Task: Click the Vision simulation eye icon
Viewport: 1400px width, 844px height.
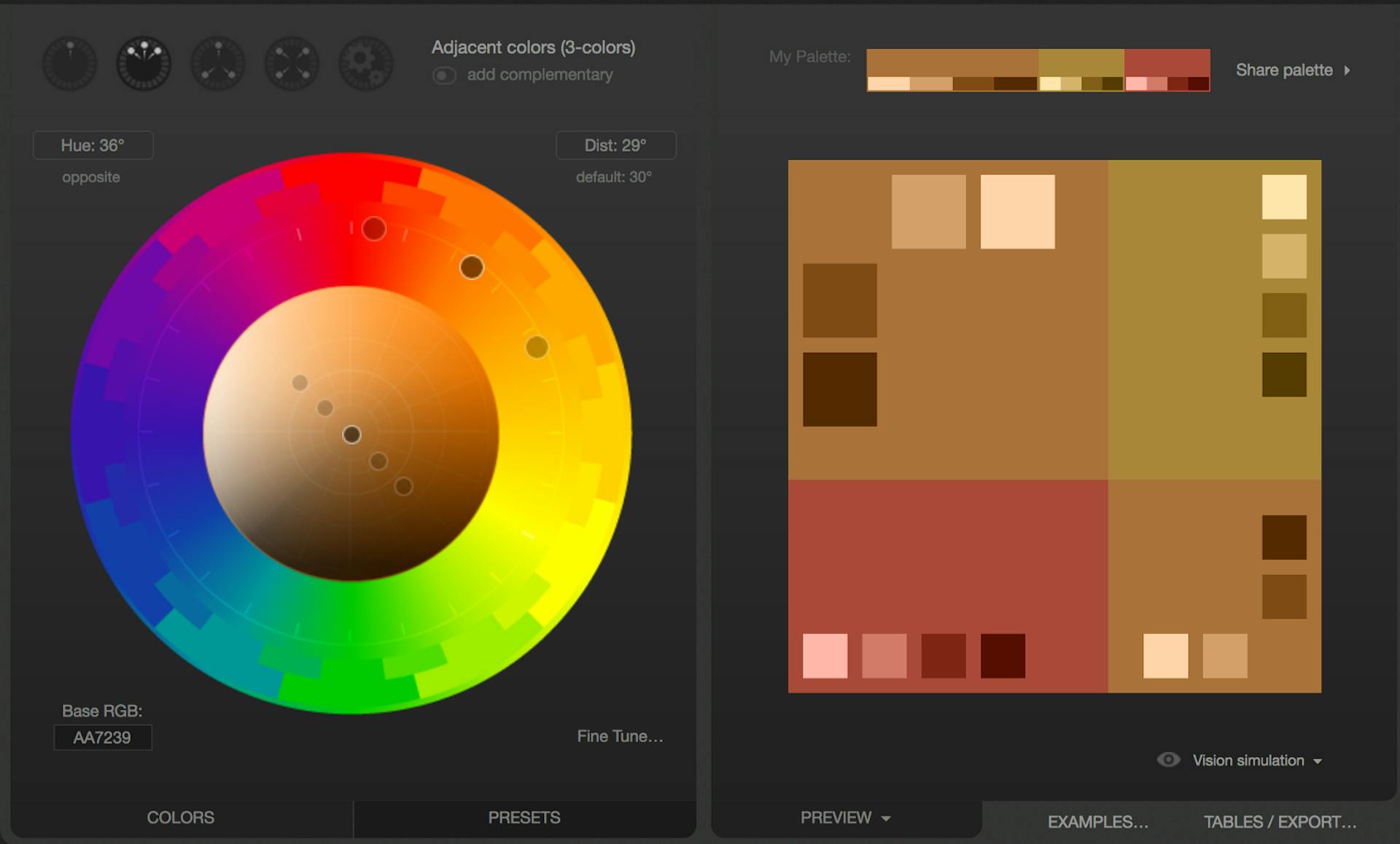Action: [1167, 759]
